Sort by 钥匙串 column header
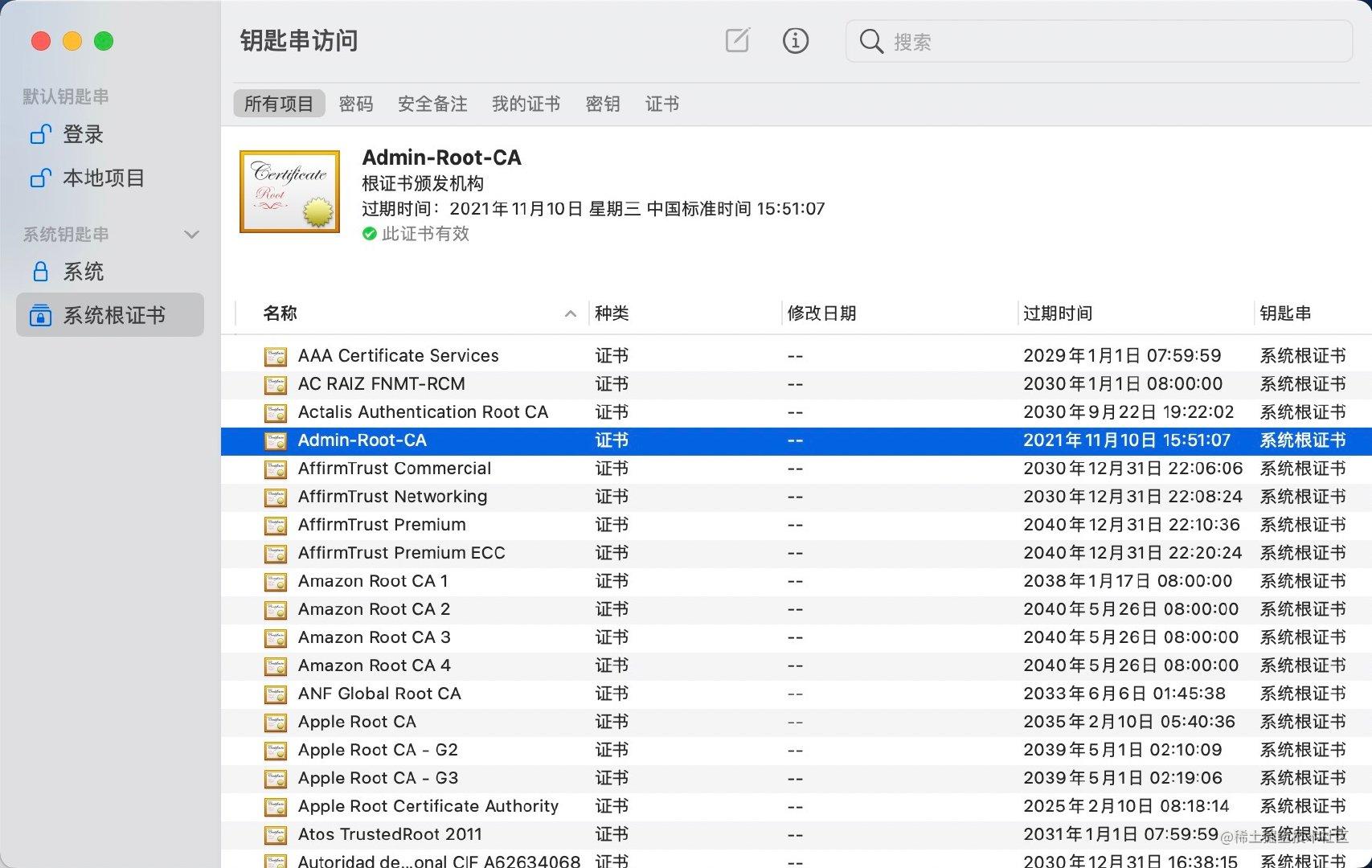1372x868 pixels. (1285, 313)
